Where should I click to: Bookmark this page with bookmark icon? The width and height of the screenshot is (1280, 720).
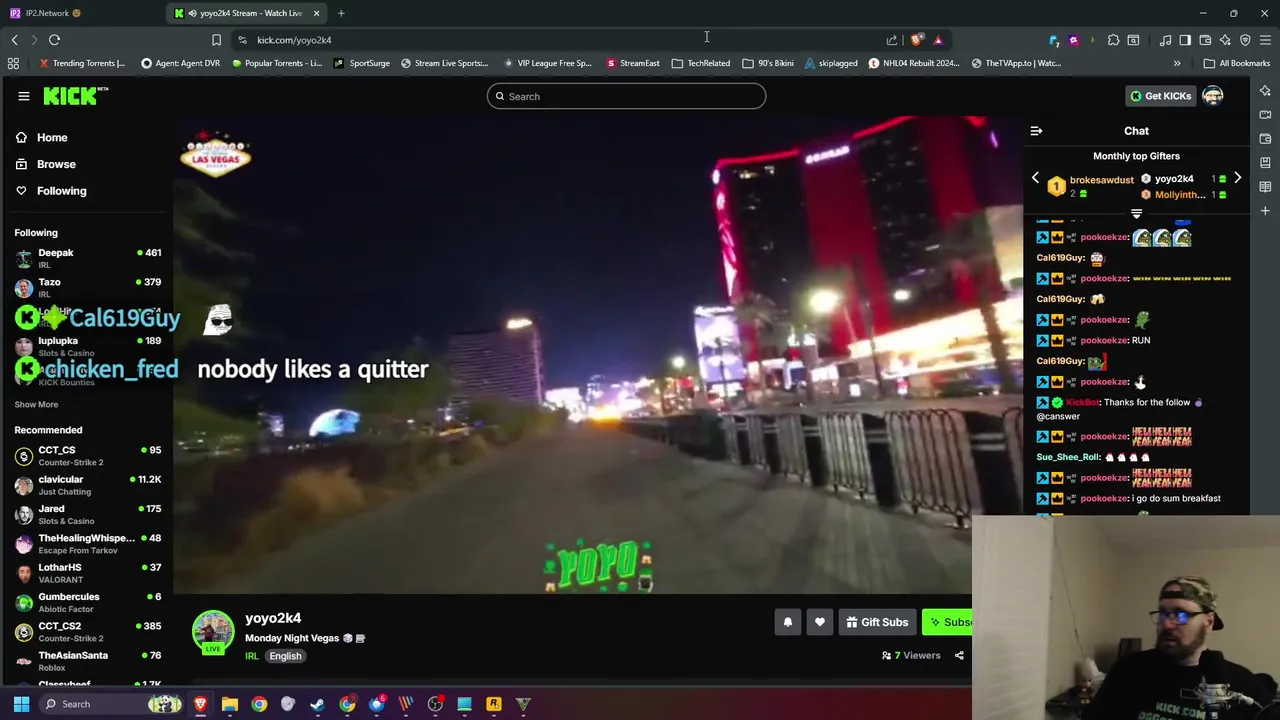pos(216,40)
